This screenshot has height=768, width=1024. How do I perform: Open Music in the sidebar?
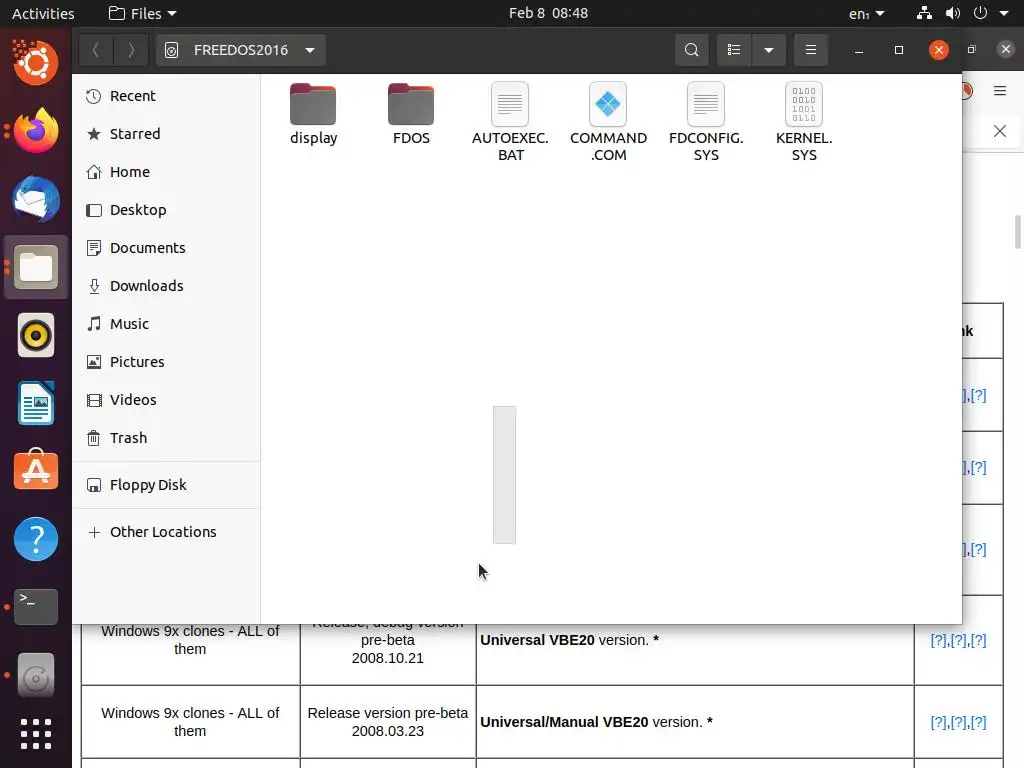click(167, 323)
